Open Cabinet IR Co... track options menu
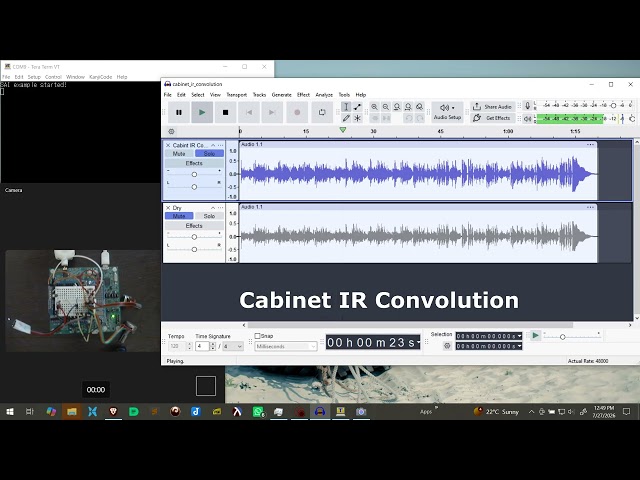 point(220,145)
